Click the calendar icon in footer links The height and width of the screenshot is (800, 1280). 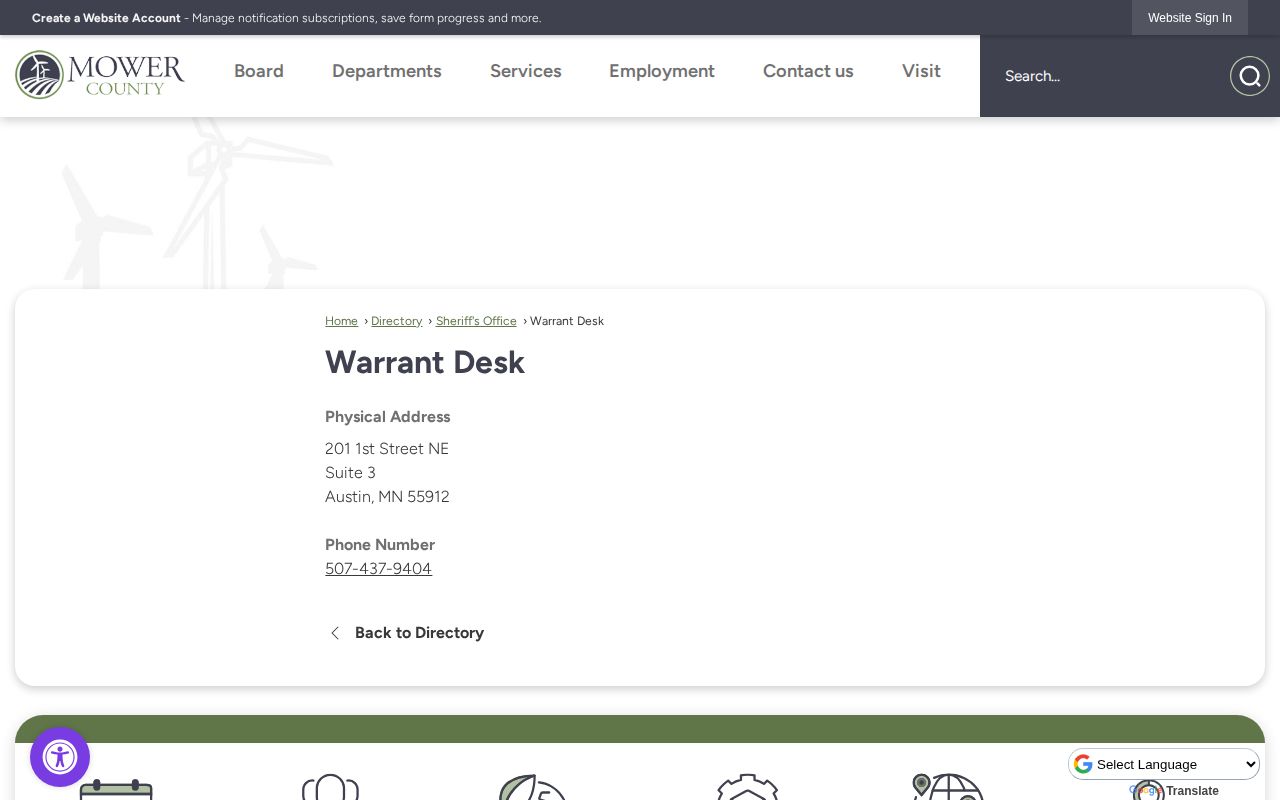[116, 789]
